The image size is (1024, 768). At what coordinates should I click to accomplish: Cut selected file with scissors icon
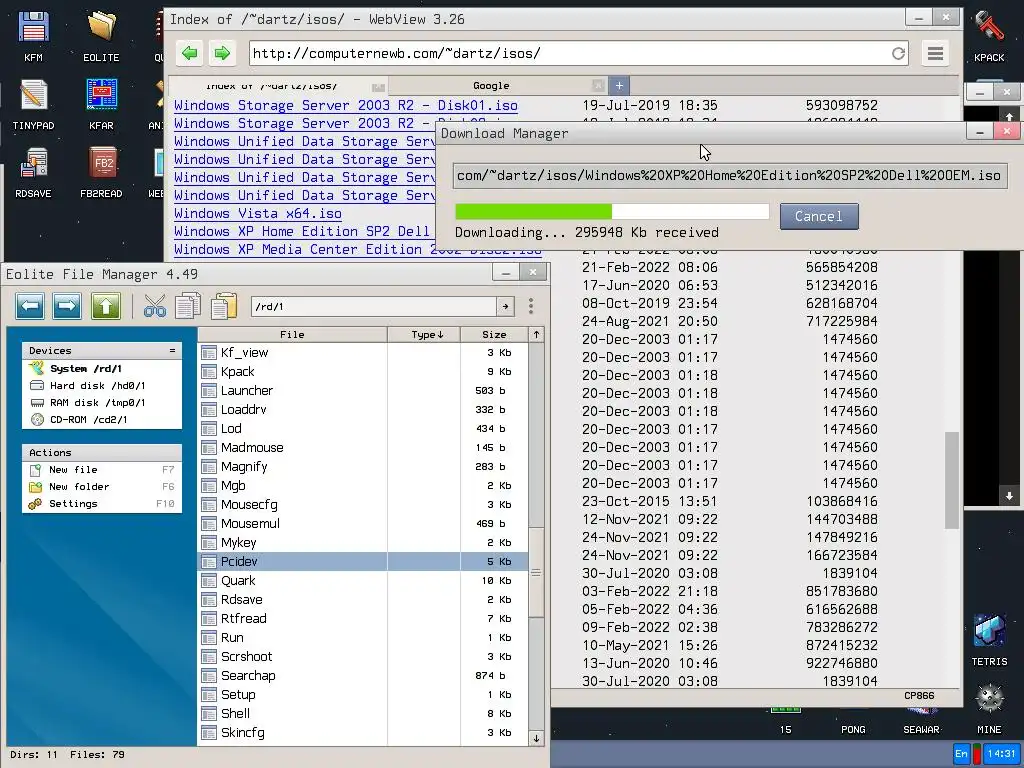pos(155,306)
